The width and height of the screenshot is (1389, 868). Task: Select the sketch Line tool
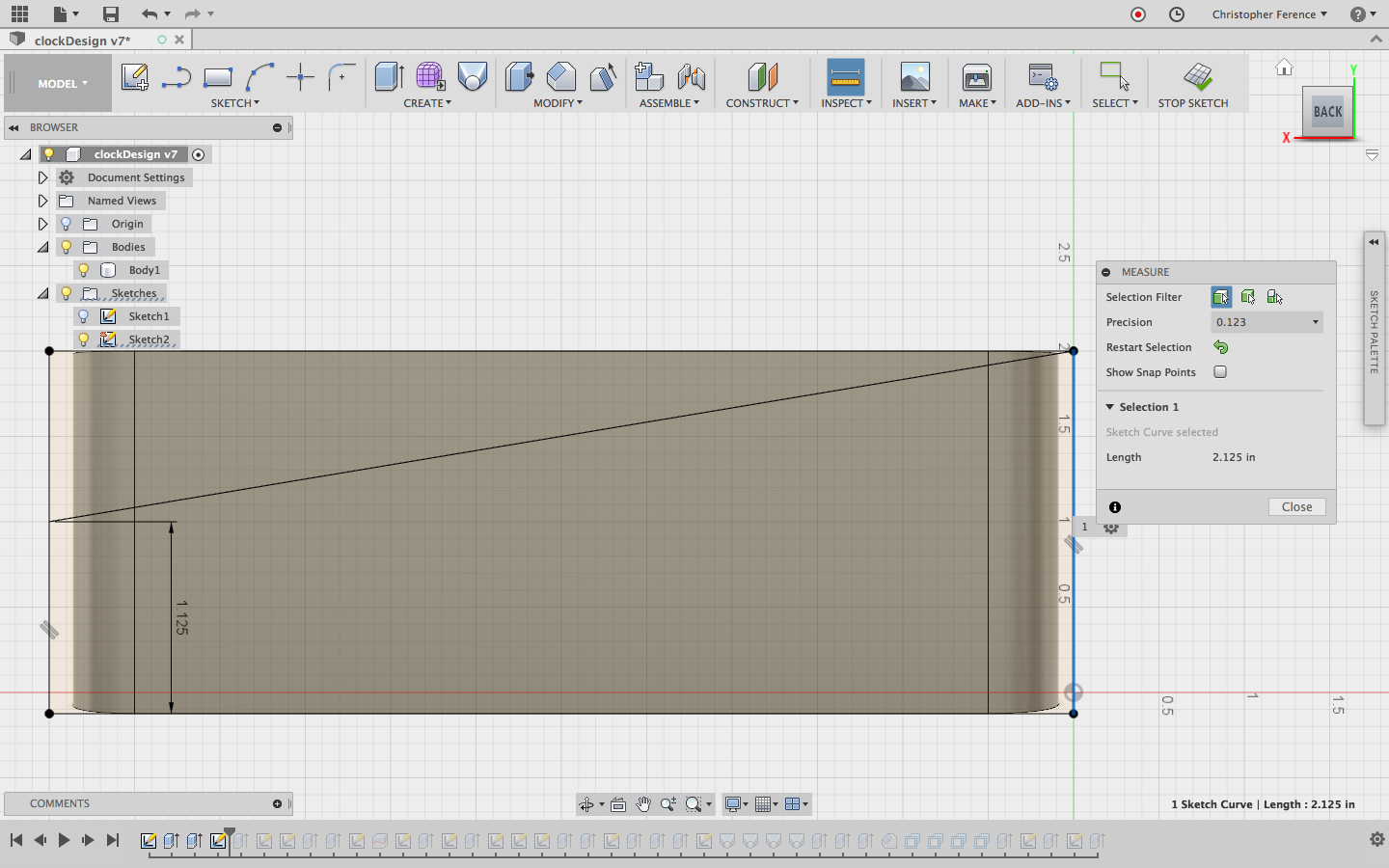pyautogui.click(x=177, y=77)
